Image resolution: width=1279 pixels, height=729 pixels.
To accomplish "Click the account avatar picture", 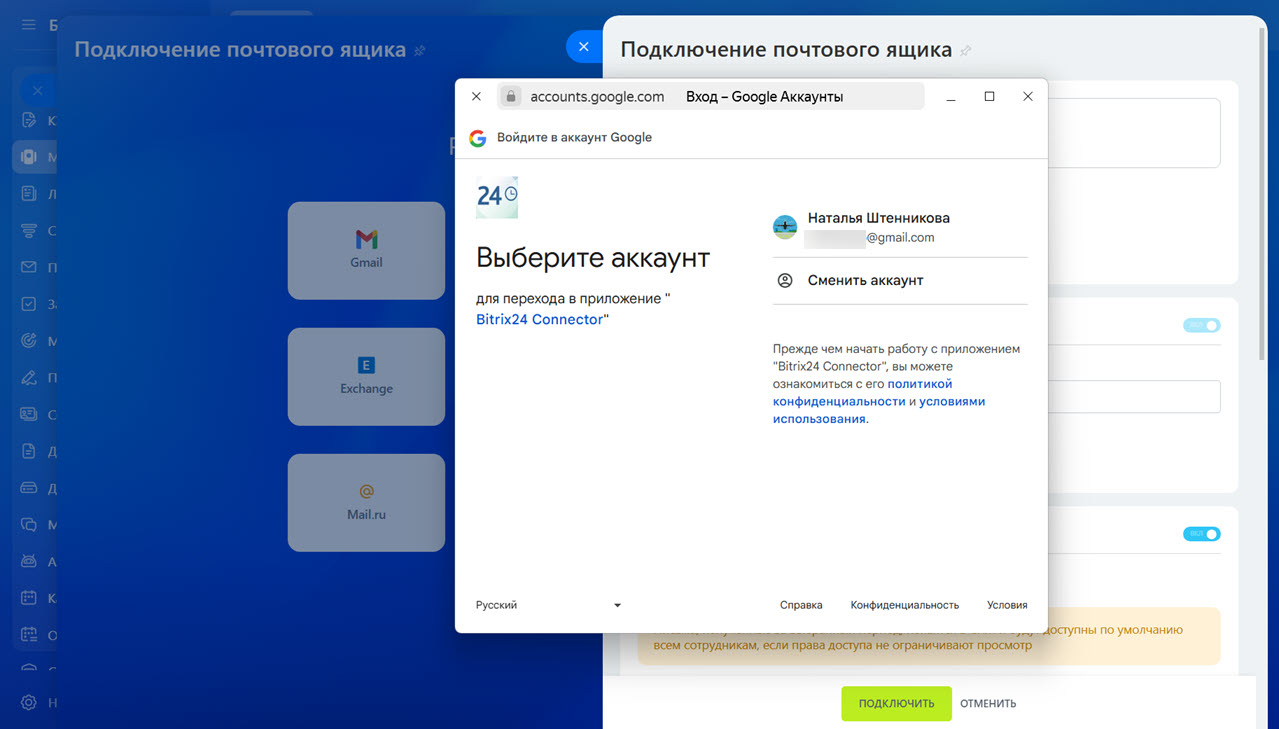I will point(785,227).
